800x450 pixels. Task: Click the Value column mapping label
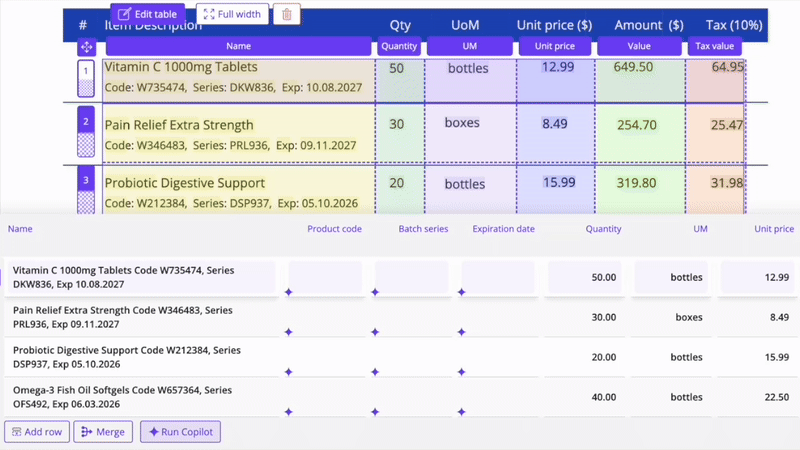[x=639, y=46]
